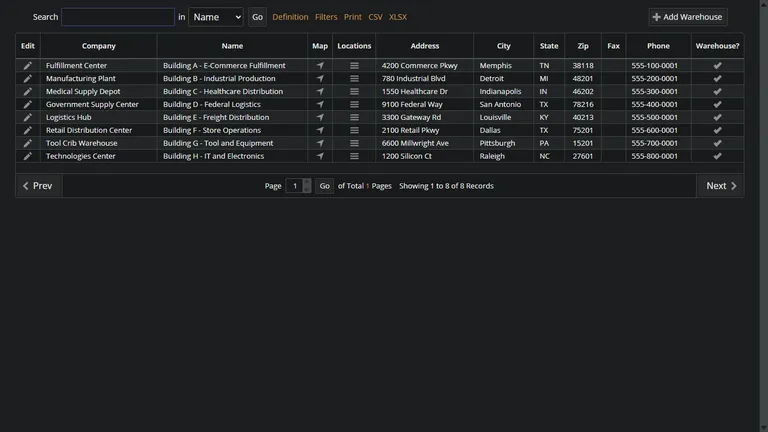Sort by the Zip column header

click(583, 46)
